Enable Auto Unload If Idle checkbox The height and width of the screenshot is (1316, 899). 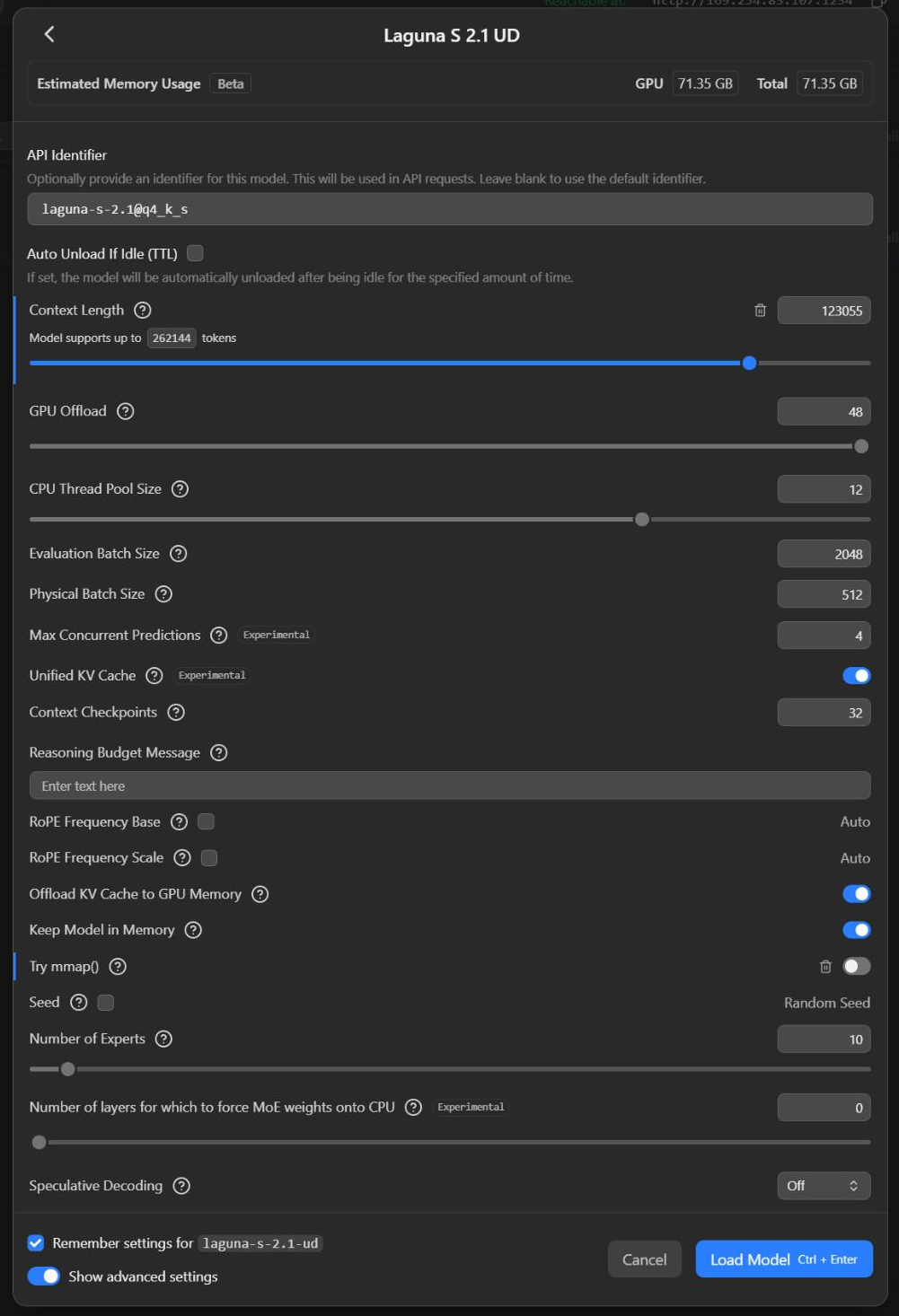195,253
